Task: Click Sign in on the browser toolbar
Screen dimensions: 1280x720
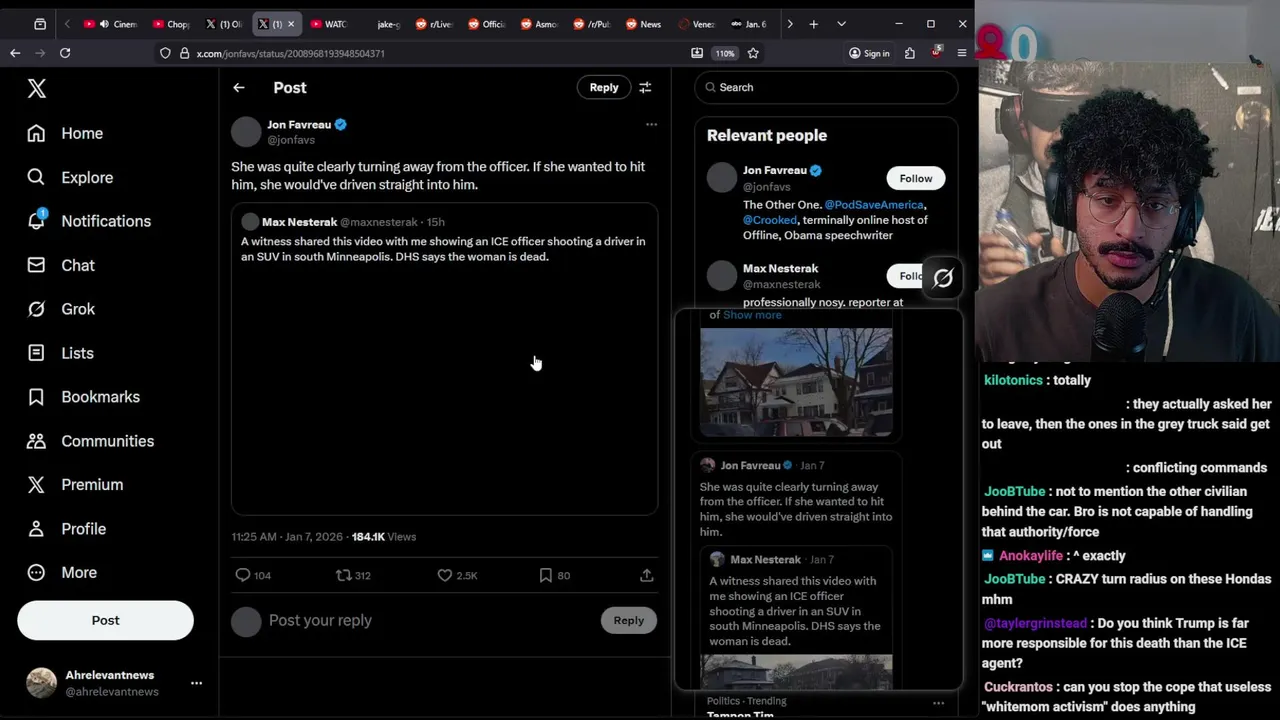Action: [x=869, y=53]
